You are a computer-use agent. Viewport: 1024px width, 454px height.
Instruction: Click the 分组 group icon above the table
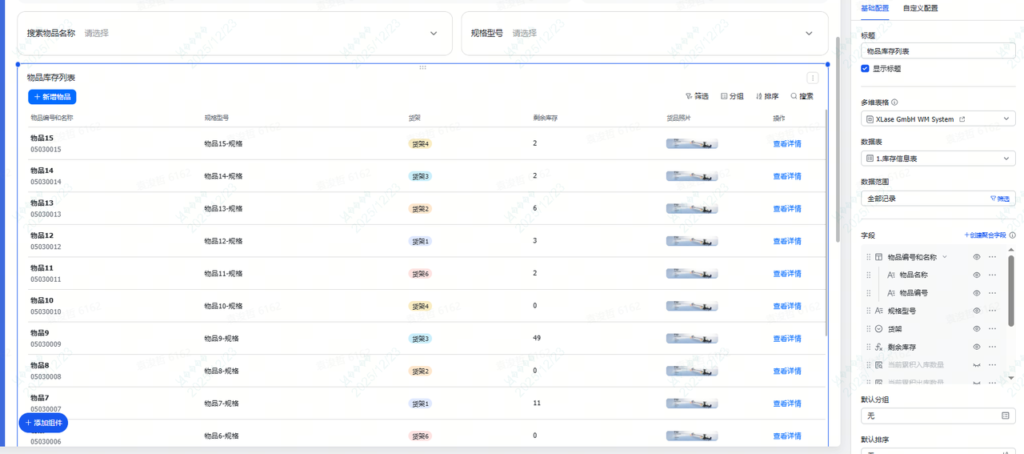click(x=732, y=96)
